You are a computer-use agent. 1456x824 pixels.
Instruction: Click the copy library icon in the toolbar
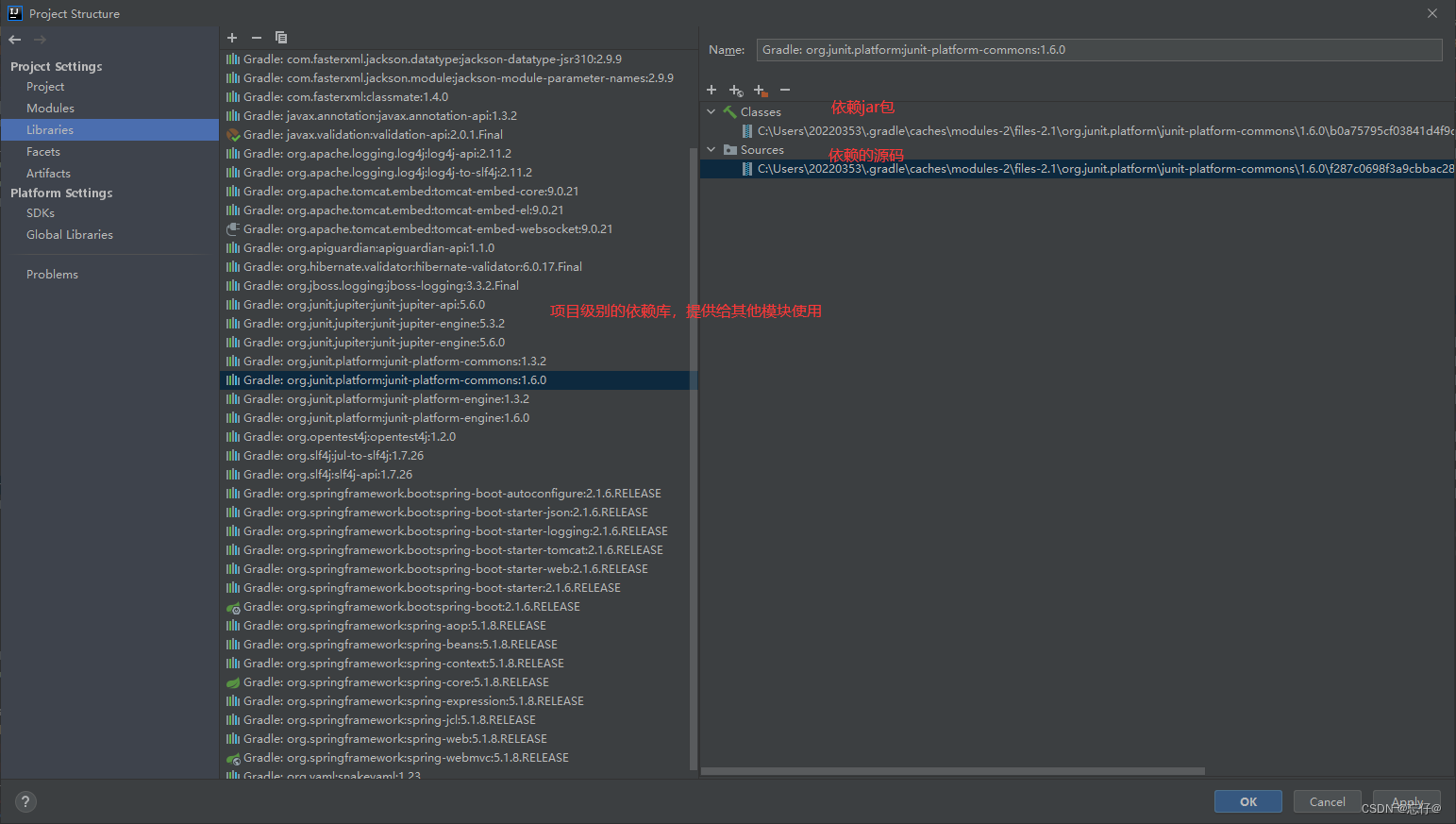[280, 37]
